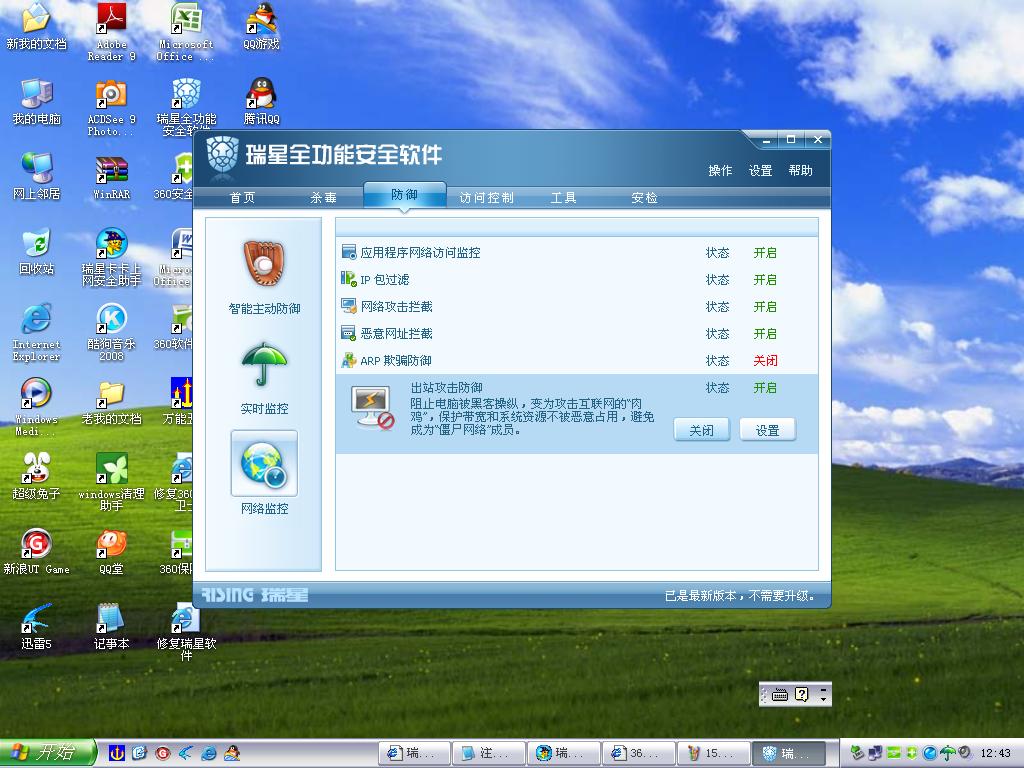This screenshot has height=768, width=1024.
Task: Switch to the 访问控制 tab
Action: pyautogui.click(x=487, y=197)
